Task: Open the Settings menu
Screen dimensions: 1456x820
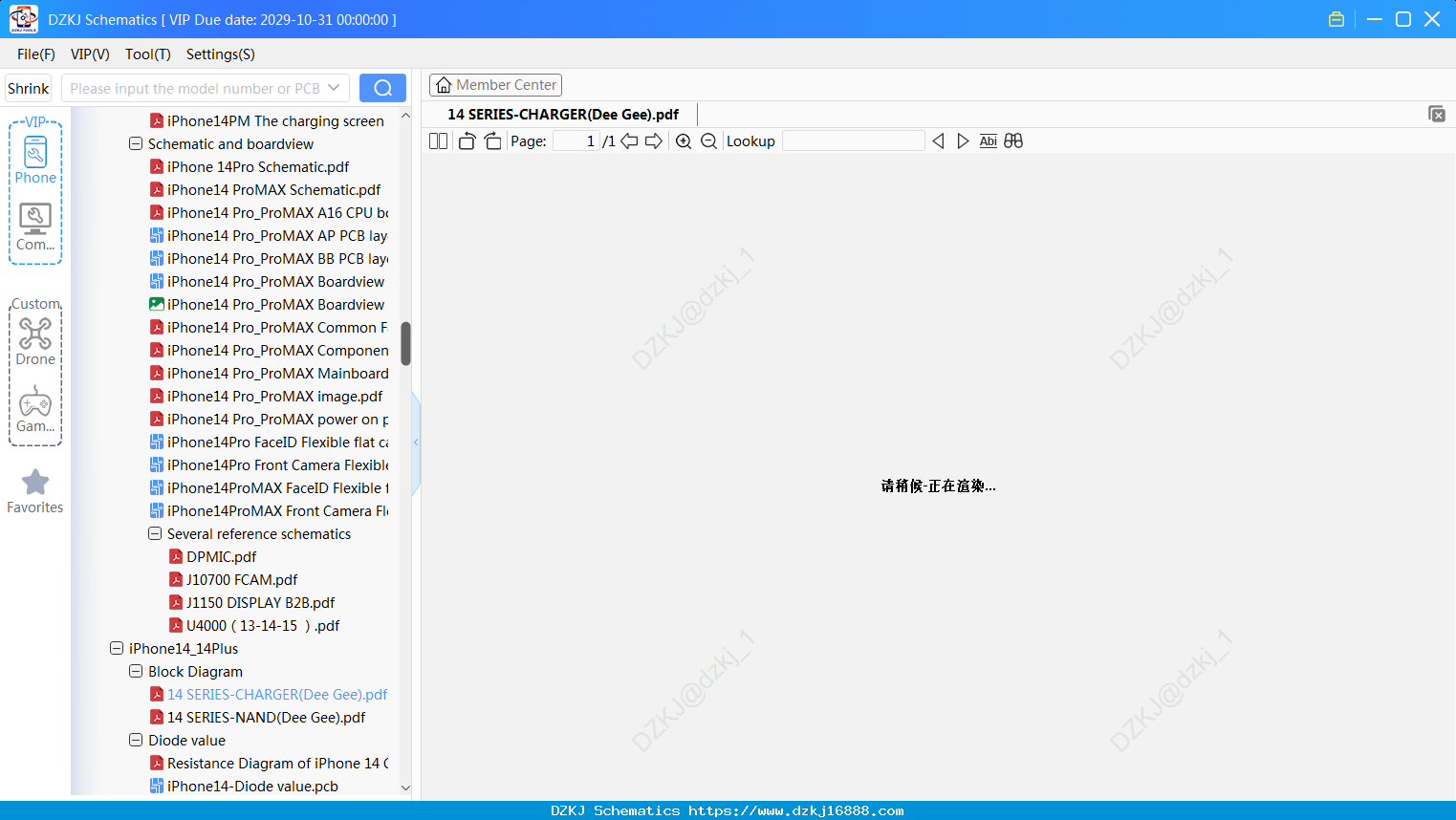Action: click(221, 54)
